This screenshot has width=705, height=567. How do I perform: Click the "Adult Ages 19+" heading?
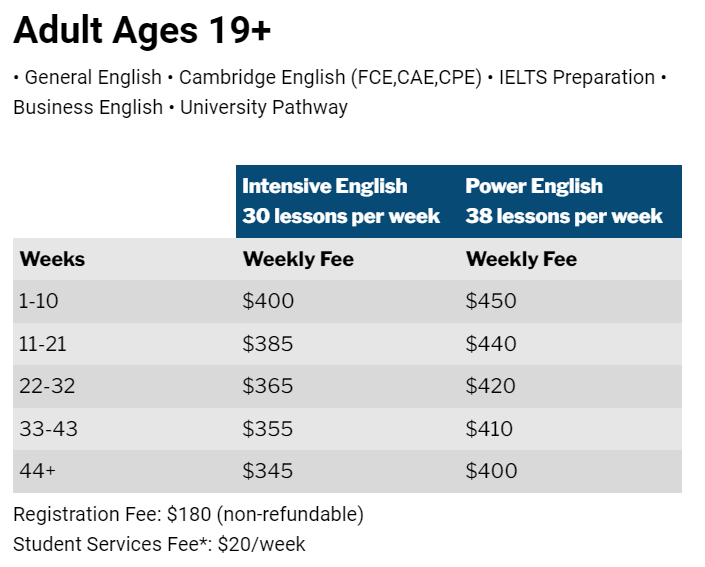(x=142, y=31)
